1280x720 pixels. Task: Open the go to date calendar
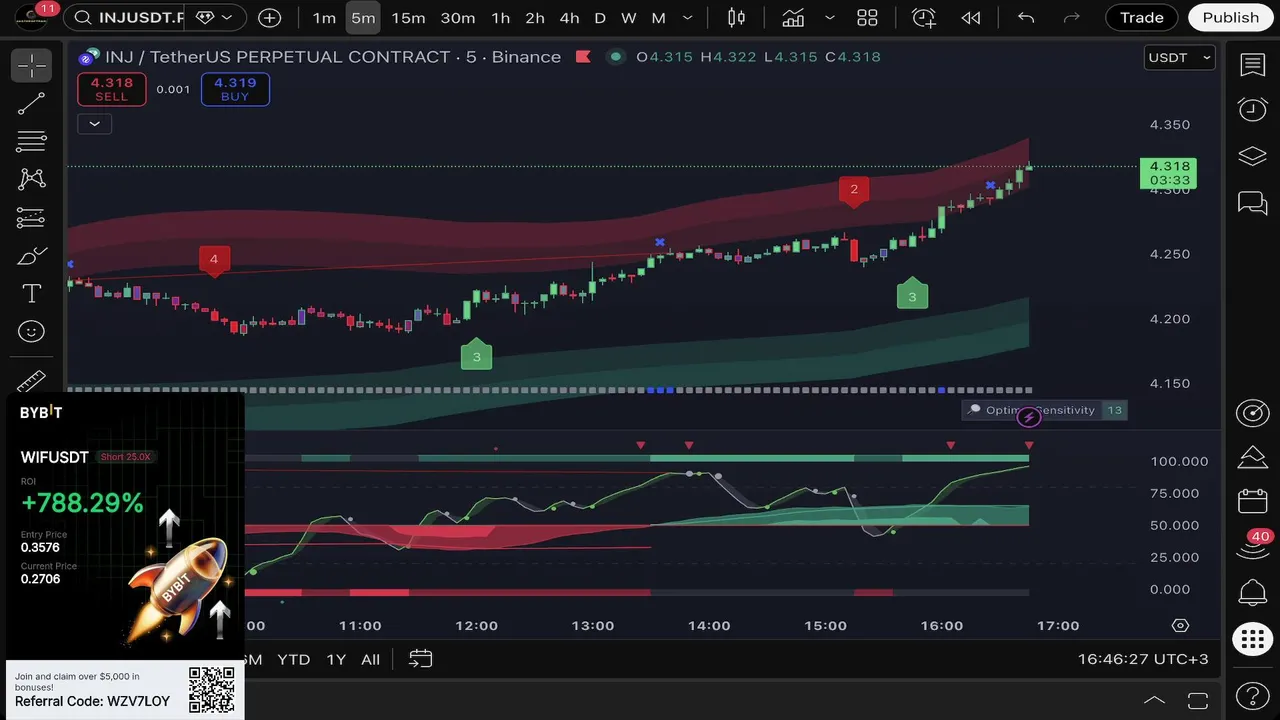point(421,659)
